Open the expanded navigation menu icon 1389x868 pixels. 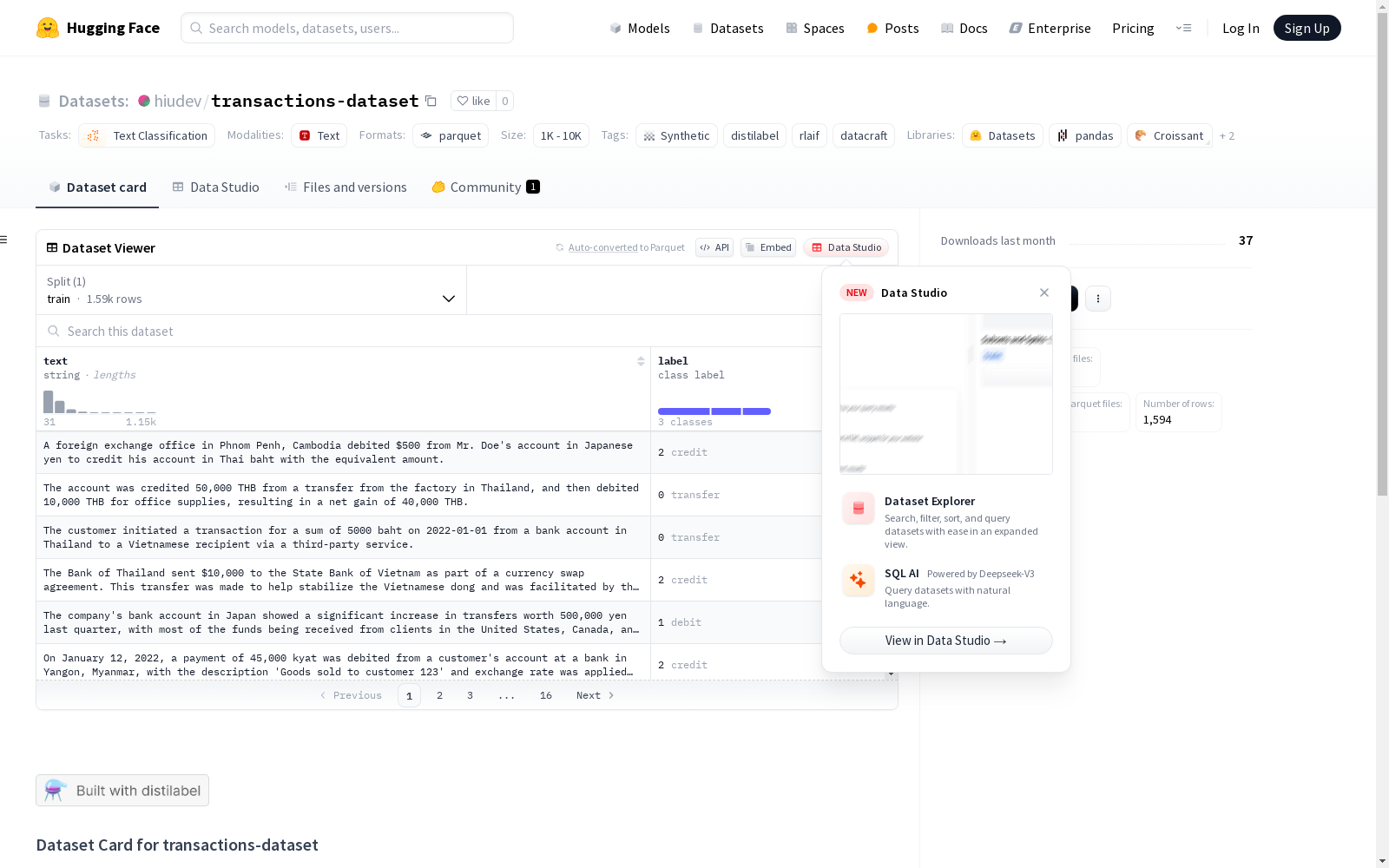[x=1183, y=28]
